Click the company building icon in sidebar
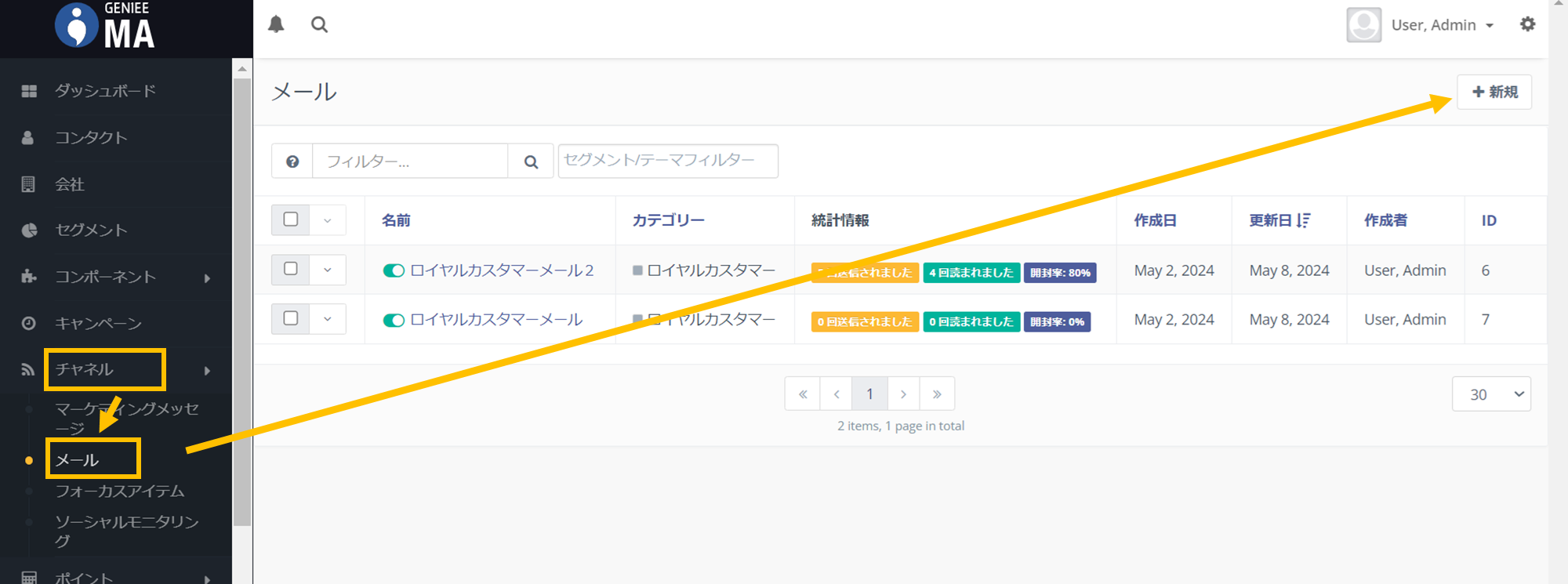The image size is (1568, 584). 28,184
